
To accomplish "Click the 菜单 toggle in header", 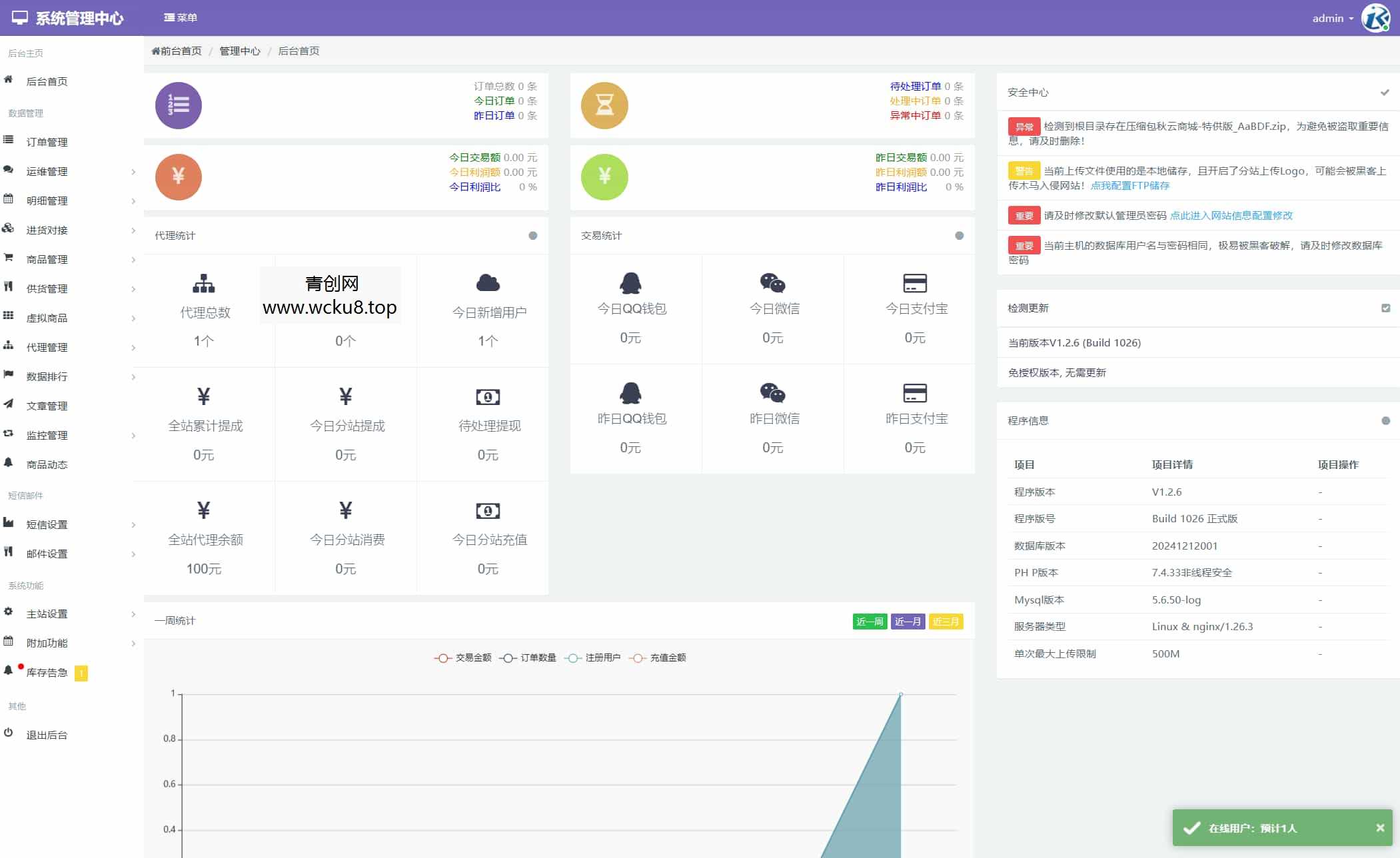I will (181, 17).
